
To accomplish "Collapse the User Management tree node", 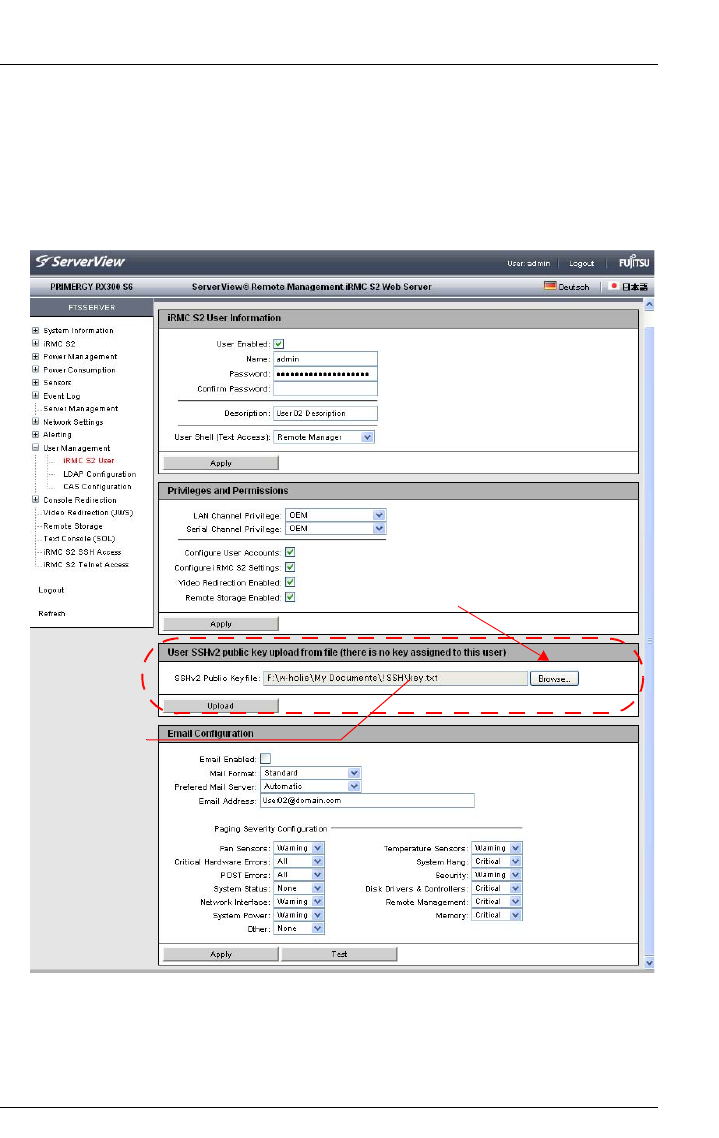I will pyautogui.click(x=36, y=448).
